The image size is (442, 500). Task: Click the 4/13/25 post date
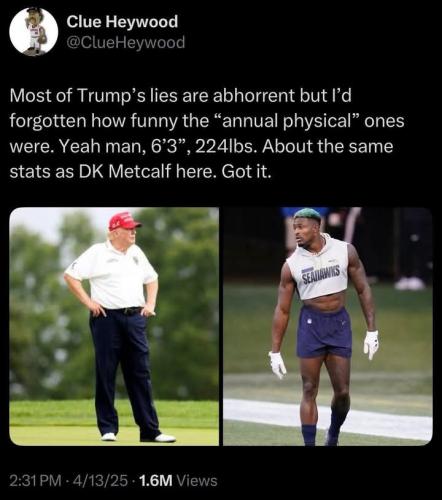pyautogui.click(x=101, y=480)
